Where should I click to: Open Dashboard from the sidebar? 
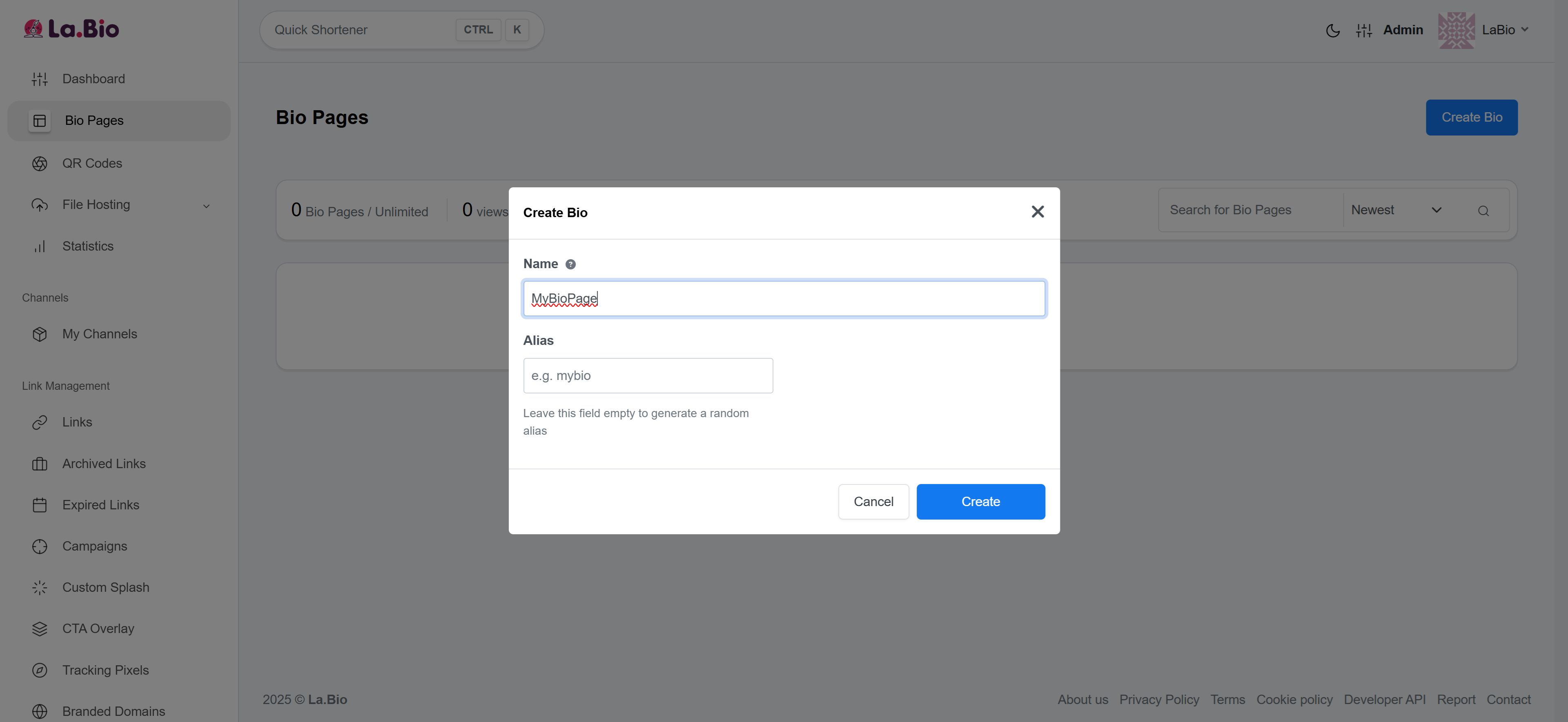93,79
